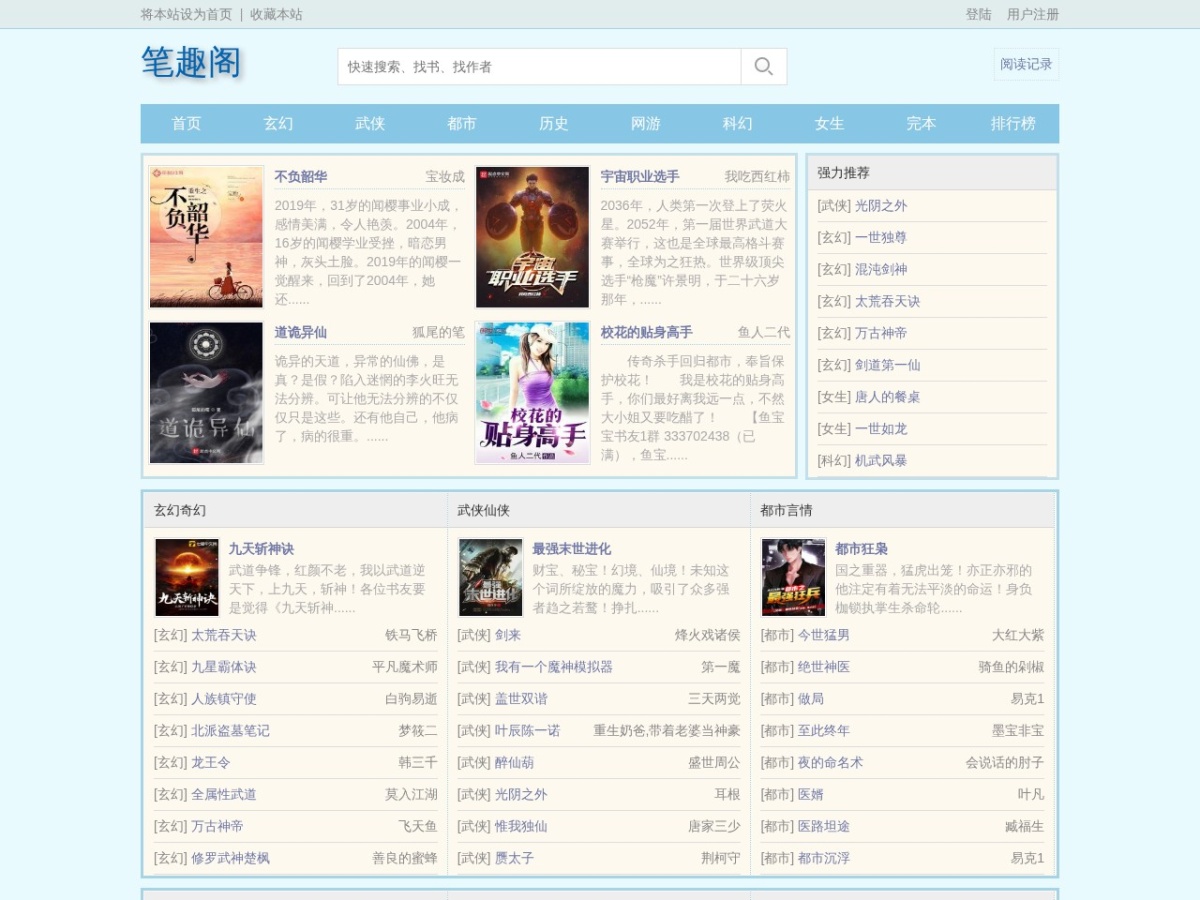Viewport: 1200px width, 900px height.
Task: Click the 都市狂枭 cover thumbnail
Action: (794, 578)
